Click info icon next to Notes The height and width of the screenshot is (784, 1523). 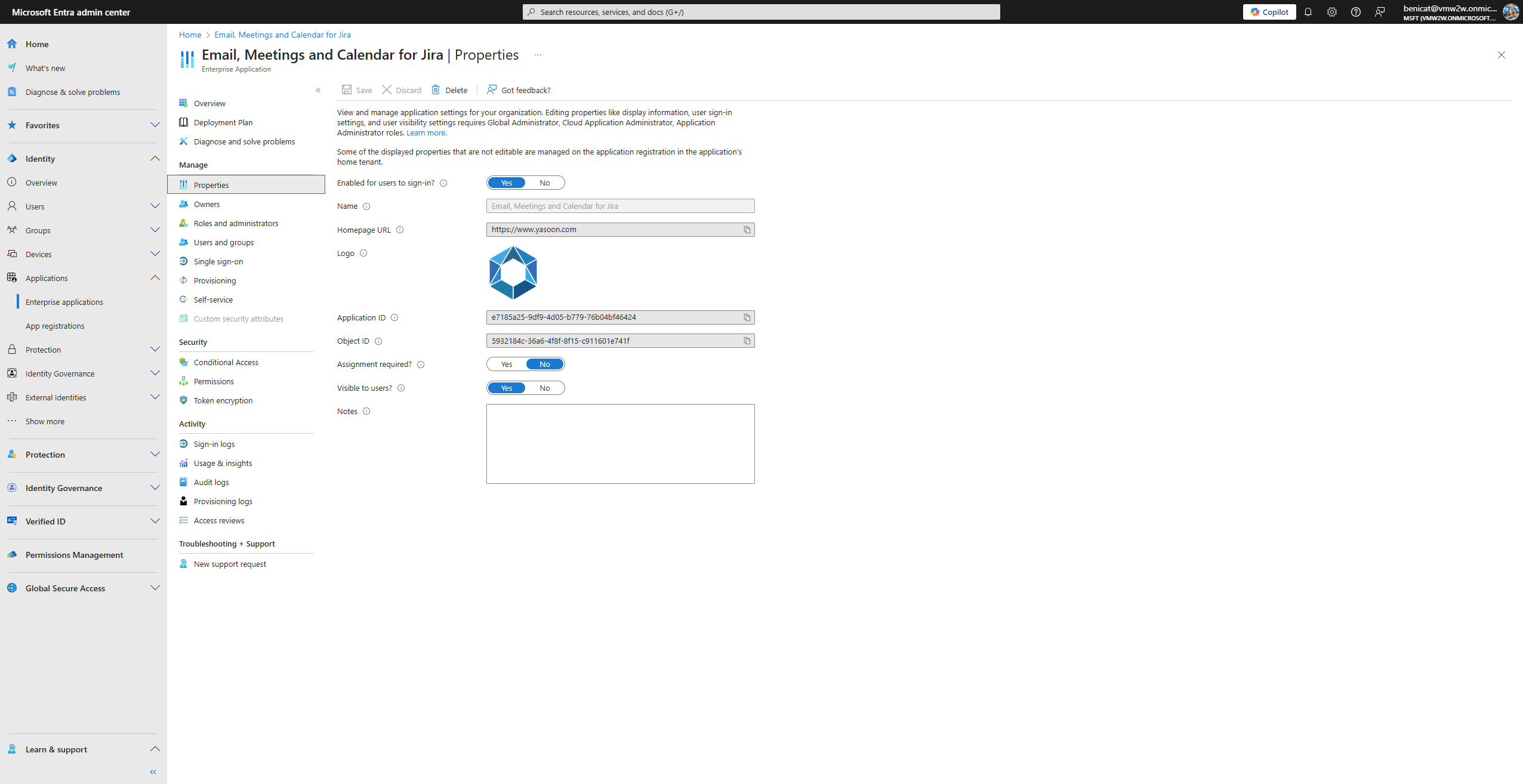(366, 411)
